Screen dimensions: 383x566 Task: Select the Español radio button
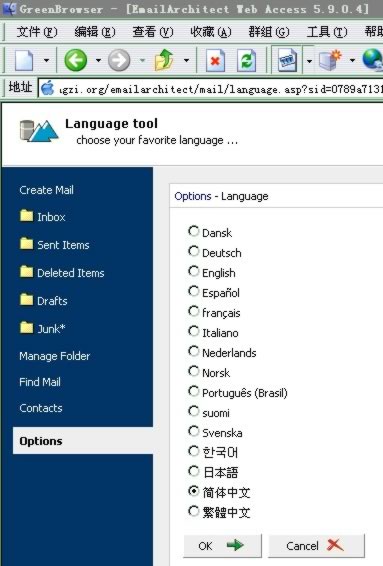click(x=193, y=291)
